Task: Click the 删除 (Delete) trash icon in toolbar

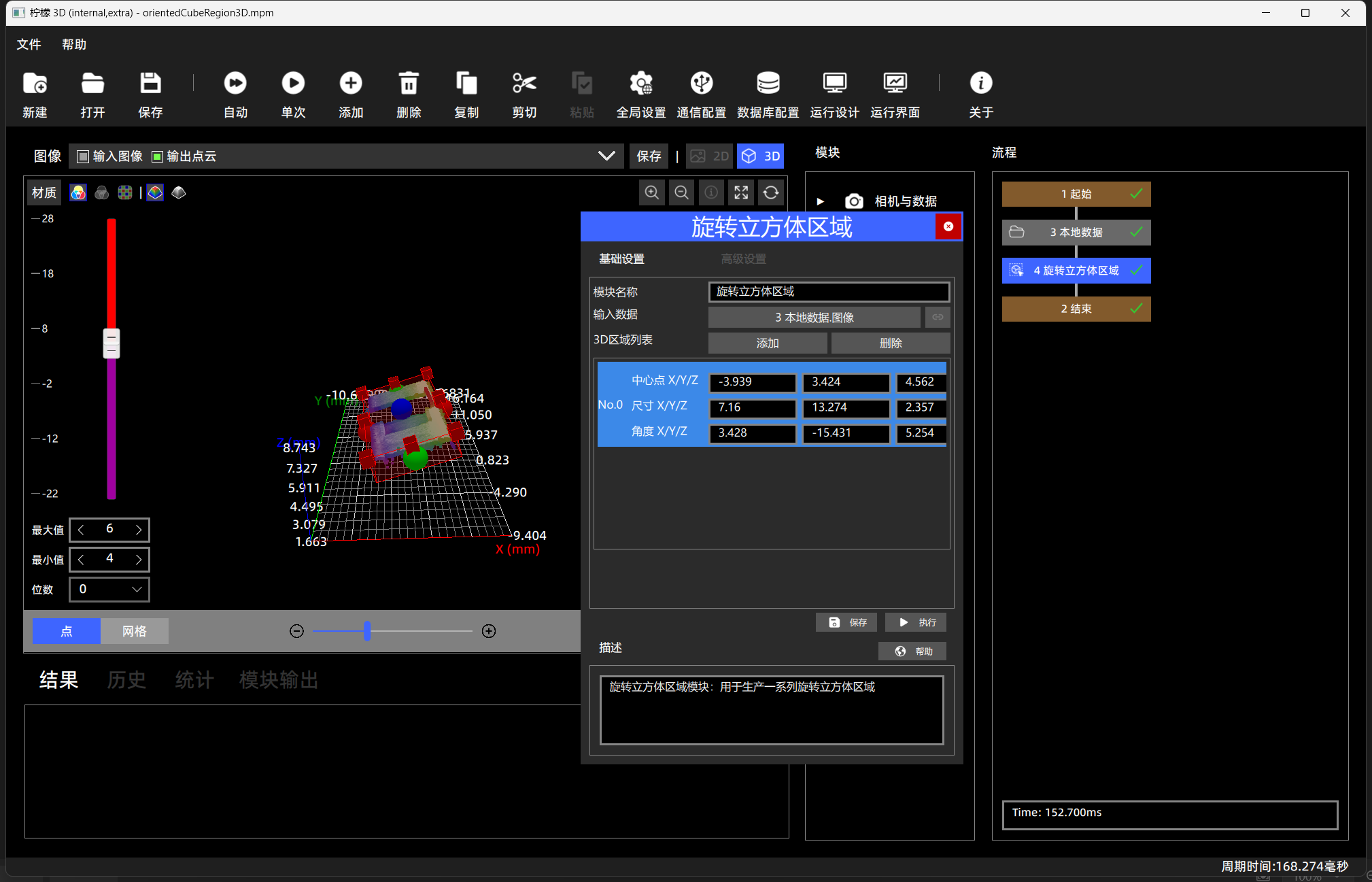Action: pyautogui.click(x=409, y=83)
